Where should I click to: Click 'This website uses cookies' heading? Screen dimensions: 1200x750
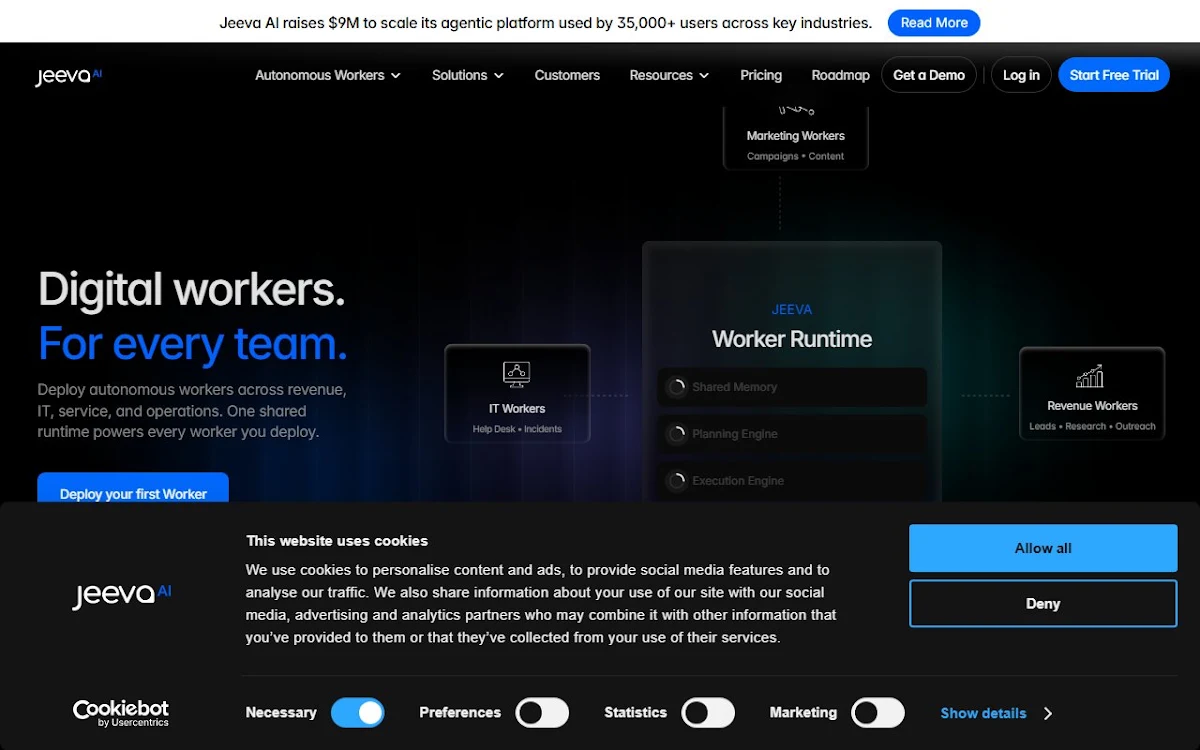(x=337, y=541)
